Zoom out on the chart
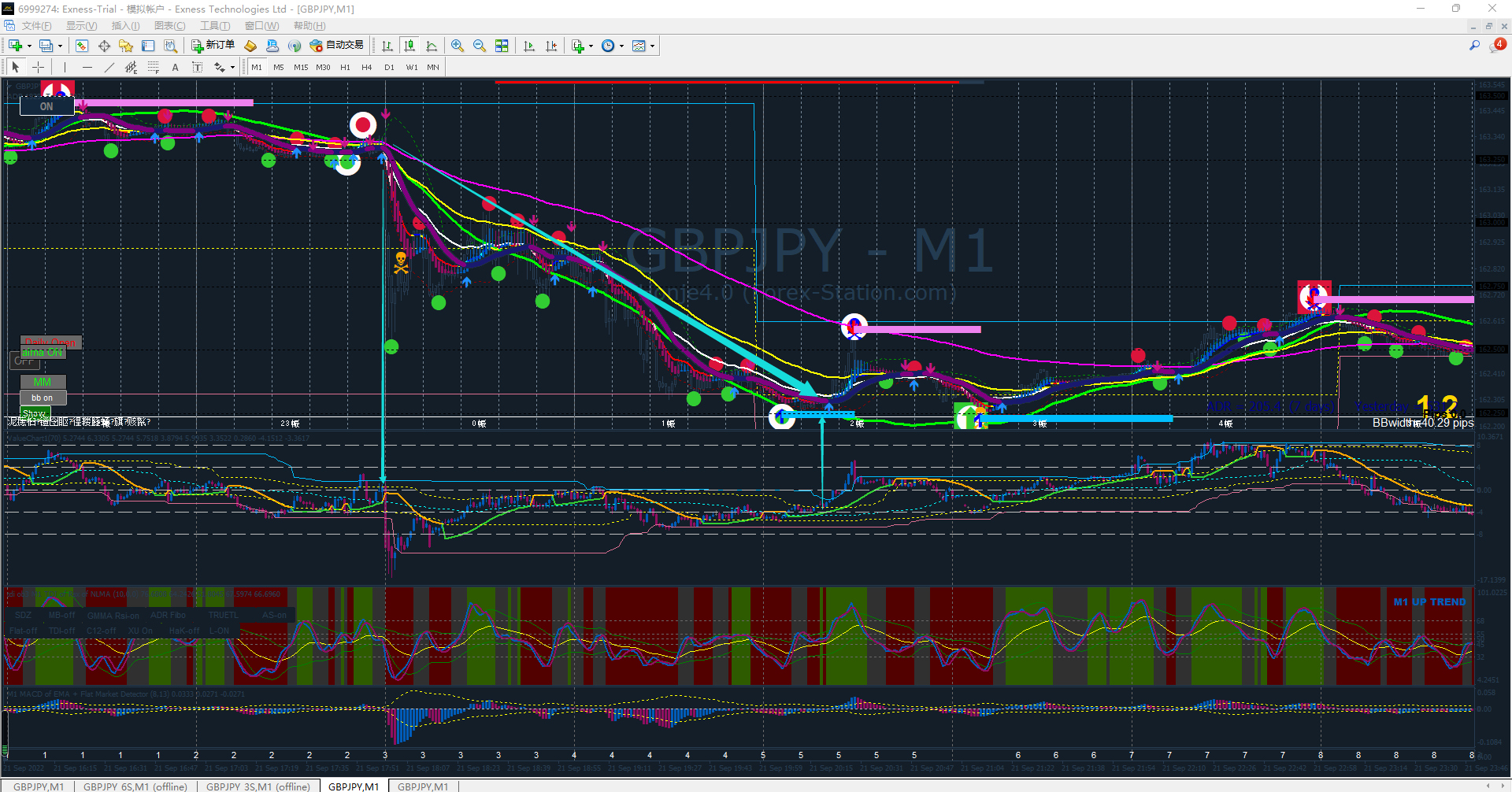Image resolution: width=1512 pixels, height=792 pixels. 480,46
